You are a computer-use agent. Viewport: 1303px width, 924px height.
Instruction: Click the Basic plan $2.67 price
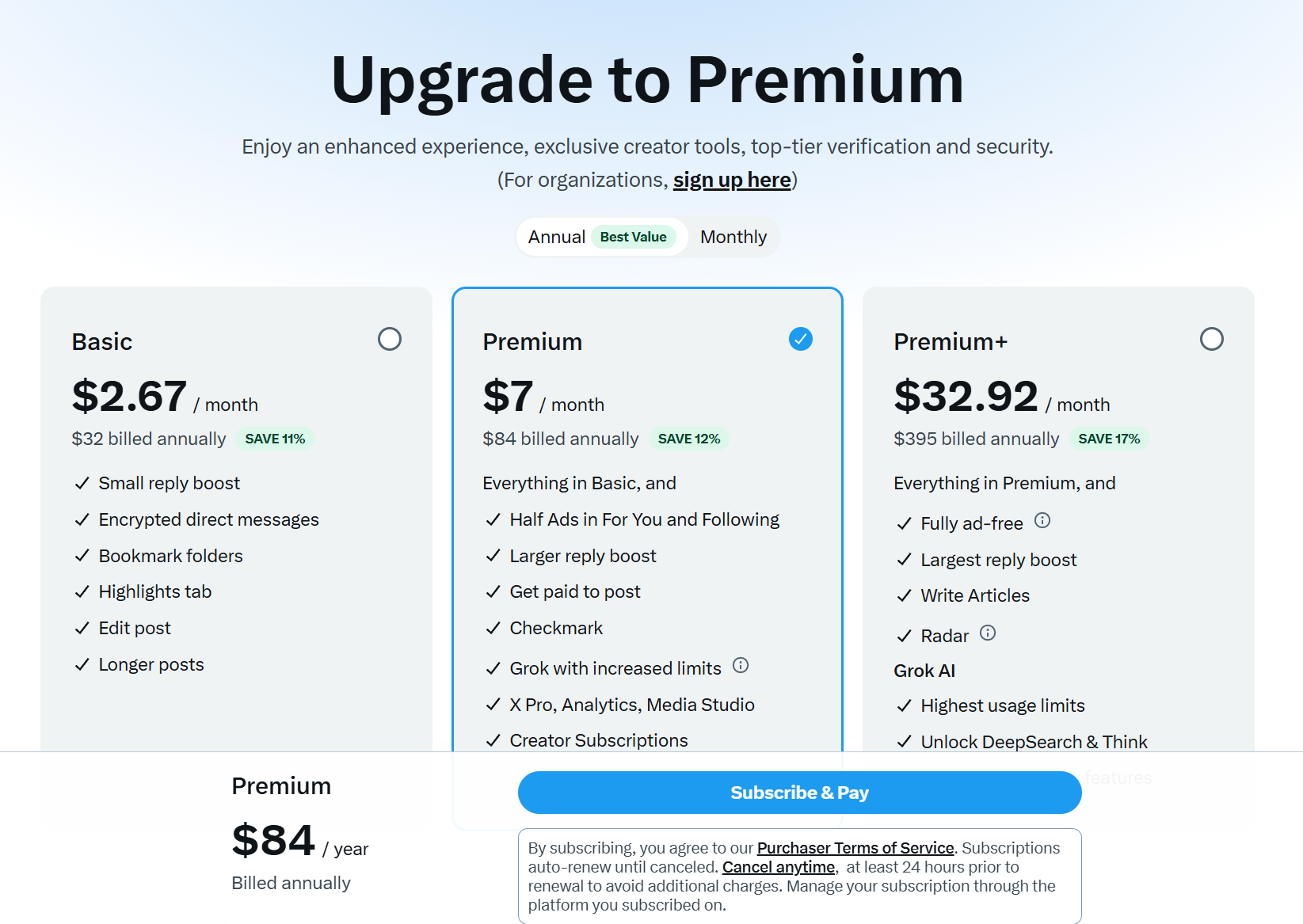[x=130, y=396]
